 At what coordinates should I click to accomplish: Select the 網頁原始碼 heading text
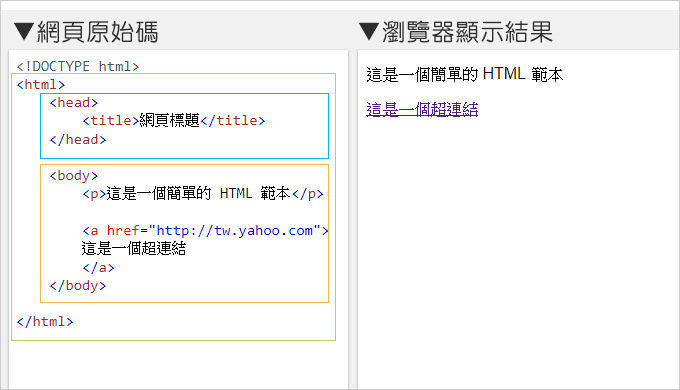tap(98, 32)
